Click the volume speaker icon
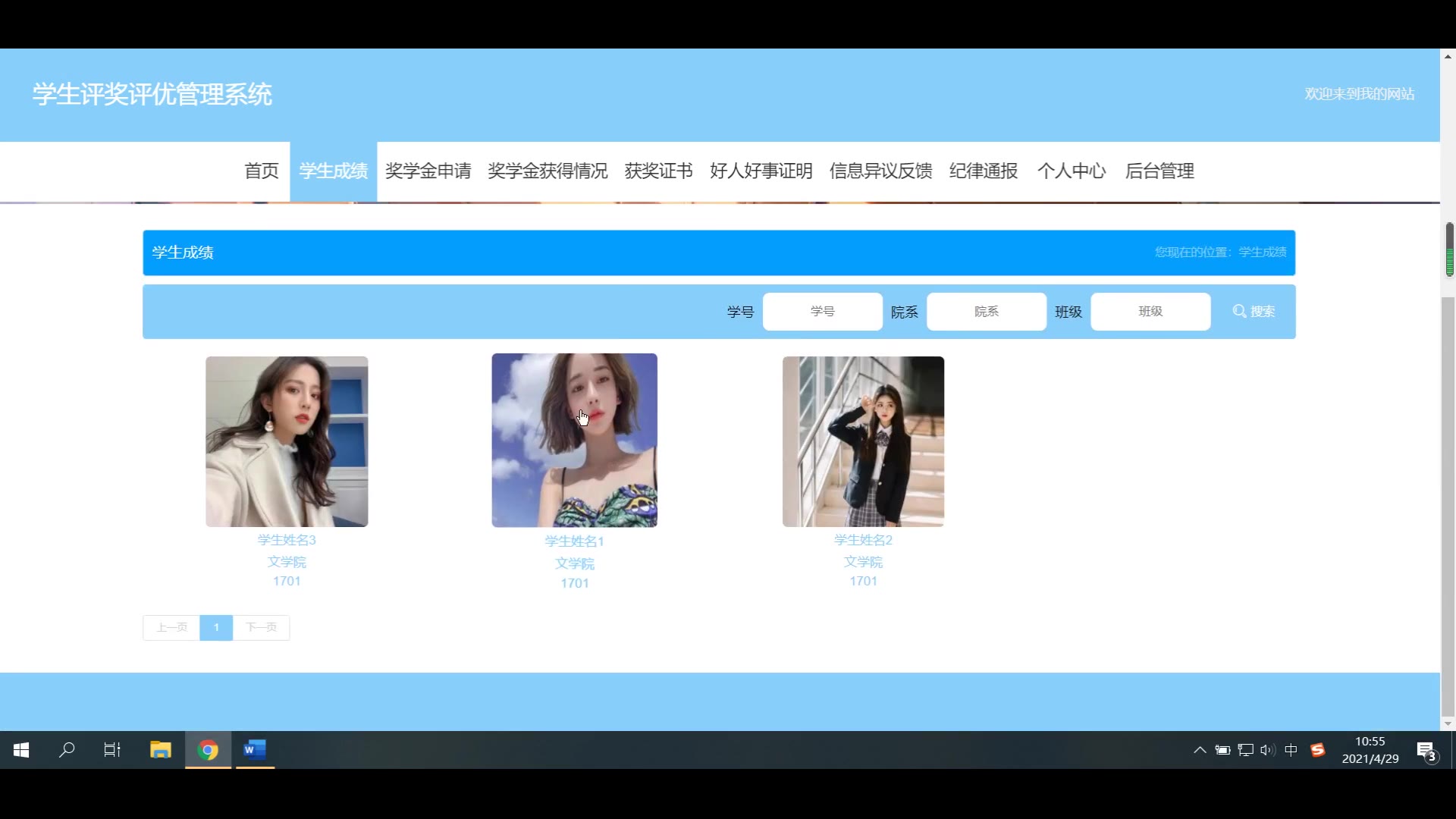This screenshot has width=1456, height=819. pyautogui.click(x=1267, y=750)
